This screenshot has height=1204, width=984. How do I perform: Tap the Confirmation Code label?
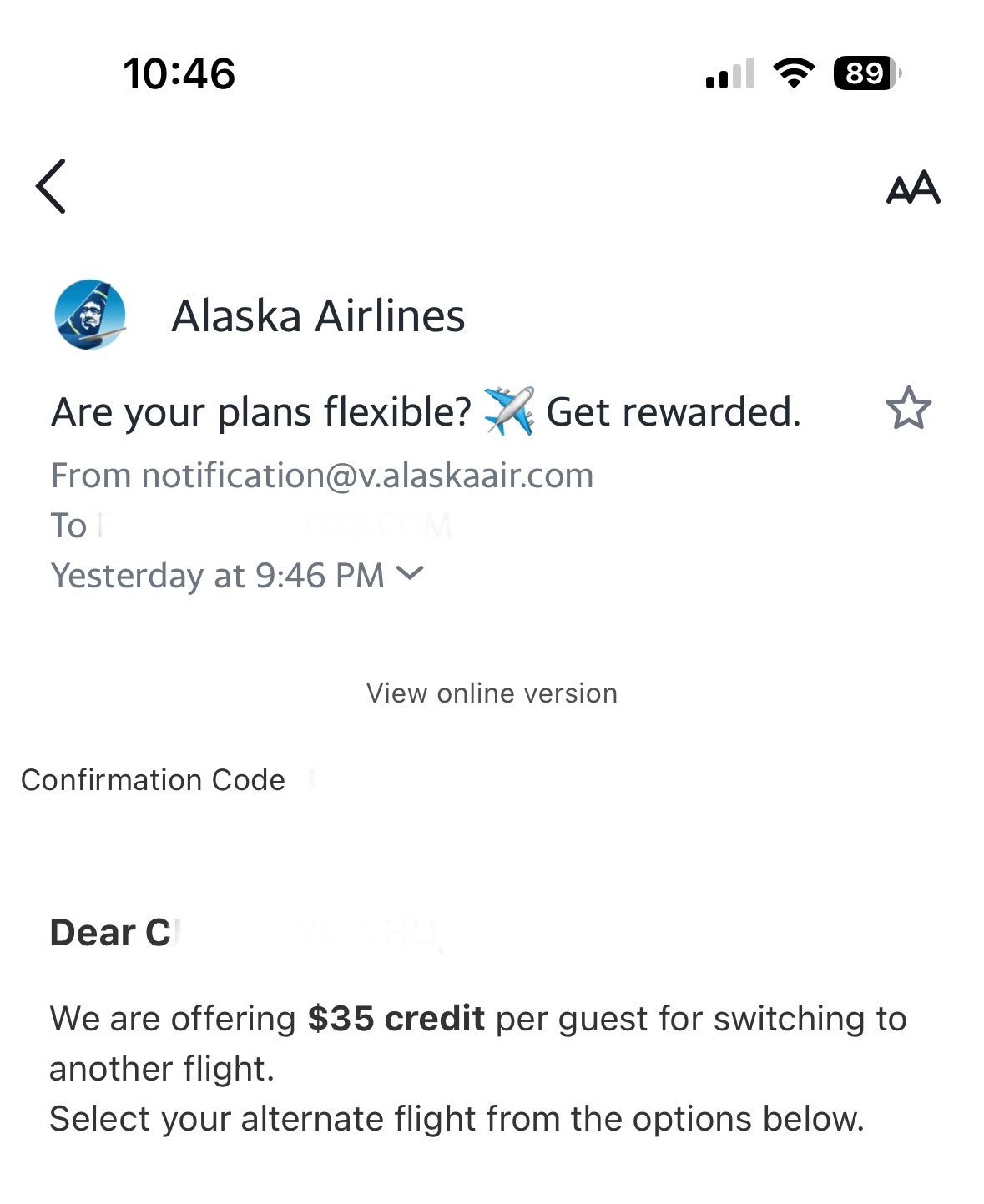153,780
